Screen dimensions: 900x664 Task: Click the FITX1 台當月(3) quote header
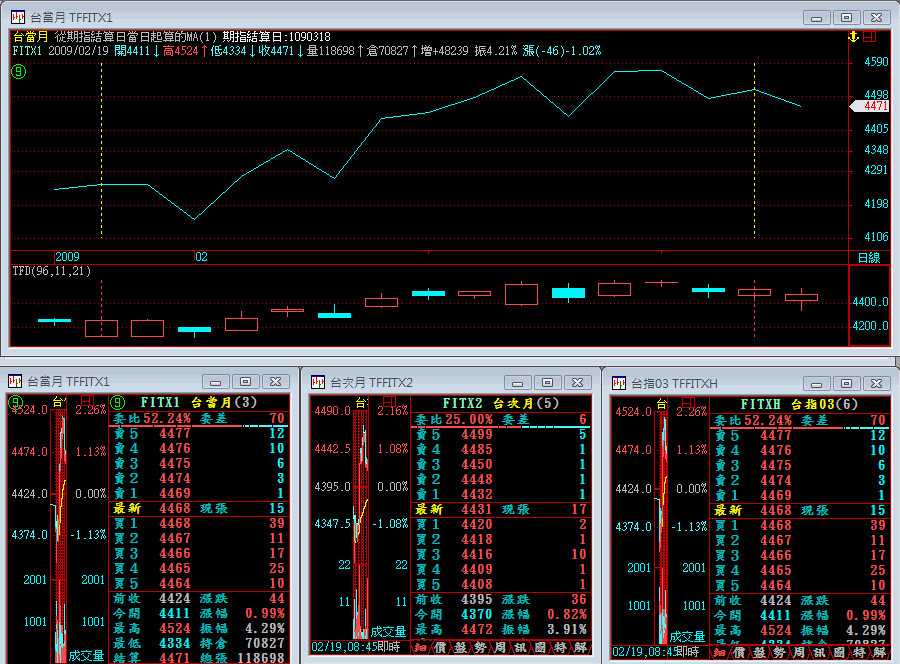[x=199, y=402]
